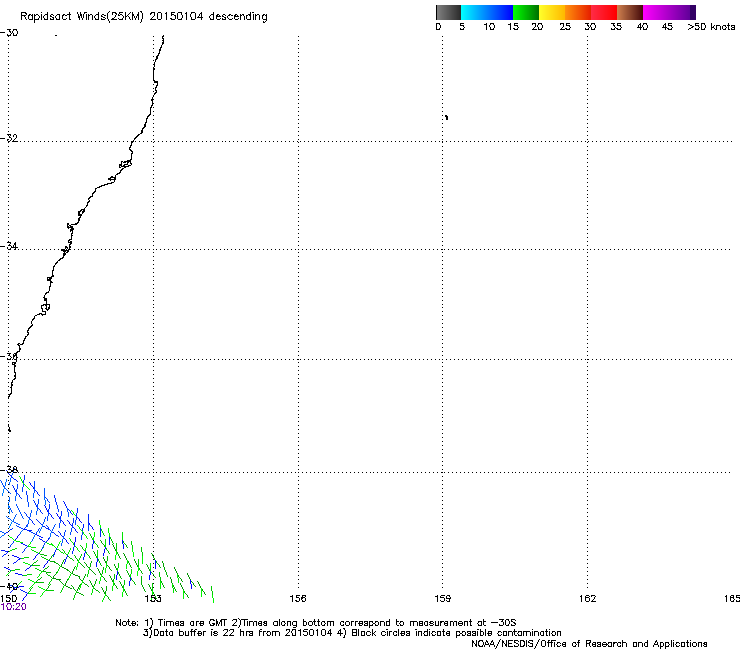Screen dimensions: 740x650
Task: Click the latitude label "-30"
Action: click(9, 33)
